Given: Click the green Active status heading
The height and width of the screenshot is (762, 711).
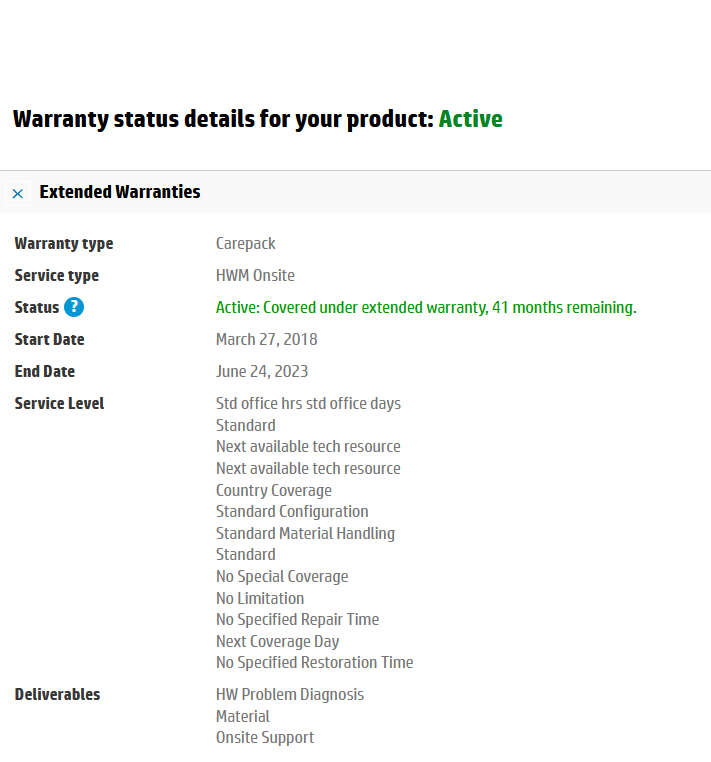Looking at the screenshot, I should coord(470,119).
